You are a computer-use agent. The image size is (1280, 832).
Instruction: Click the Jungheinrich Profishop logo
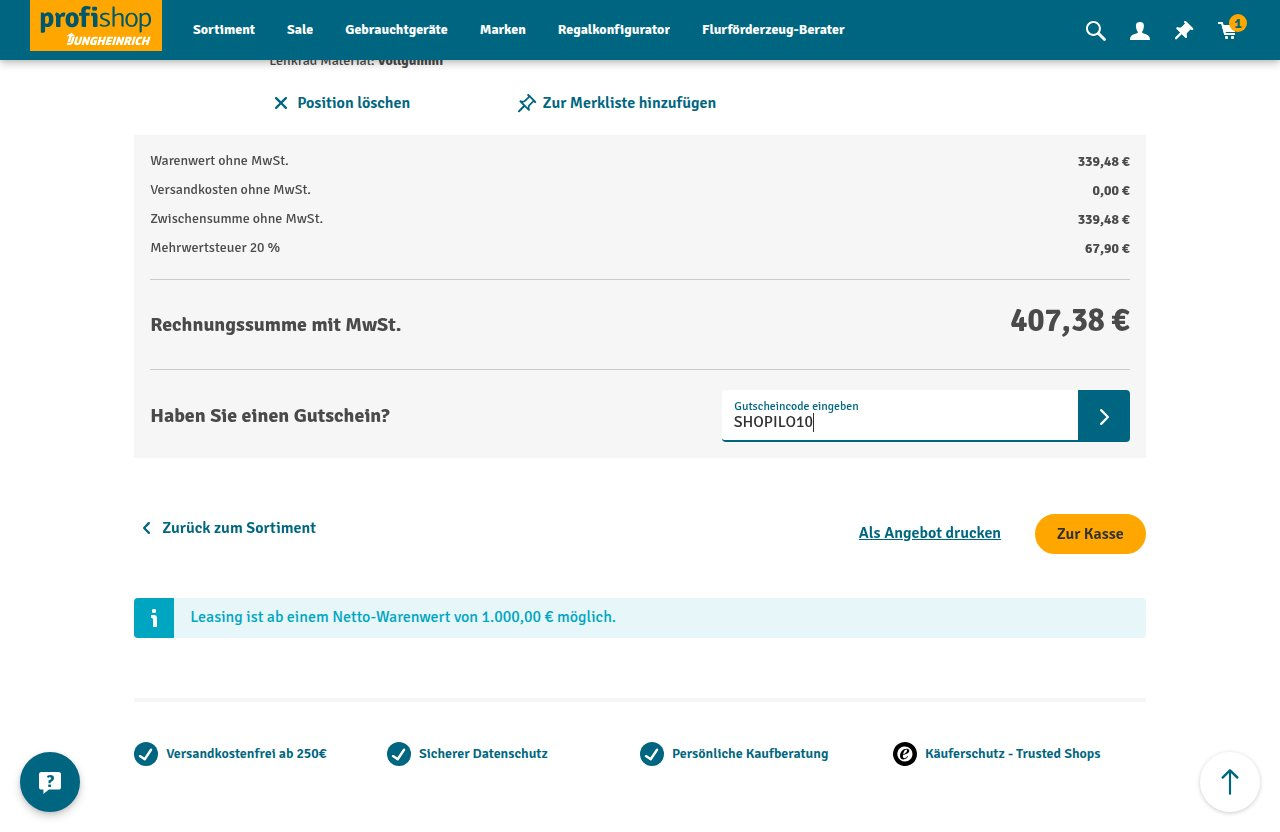click(x=96, y=25)
